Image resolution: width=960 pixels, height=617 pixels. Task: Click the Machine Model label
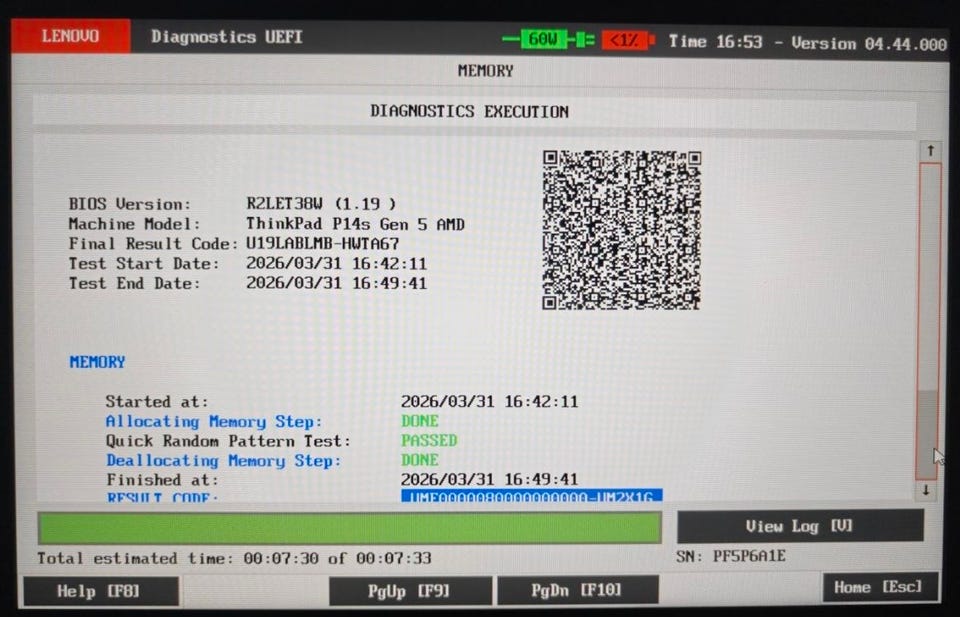pos(135,224)
